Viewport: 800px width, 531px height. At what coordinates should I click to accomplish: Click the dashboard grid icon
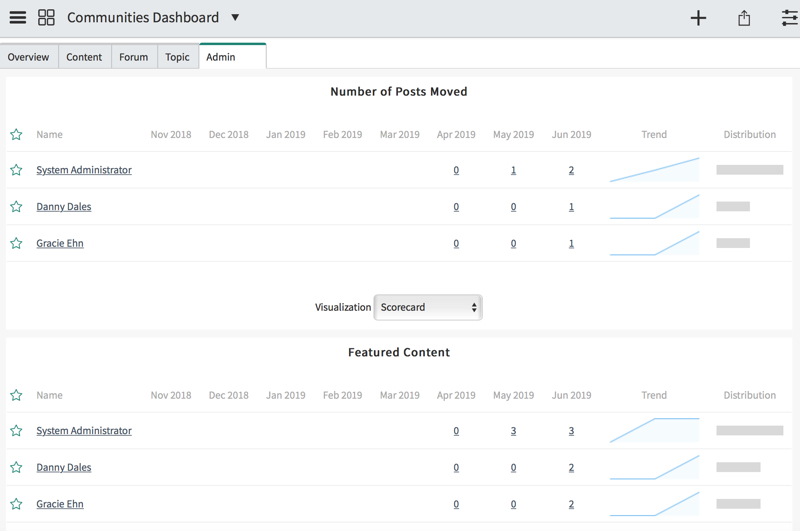[x=46, y=17]
